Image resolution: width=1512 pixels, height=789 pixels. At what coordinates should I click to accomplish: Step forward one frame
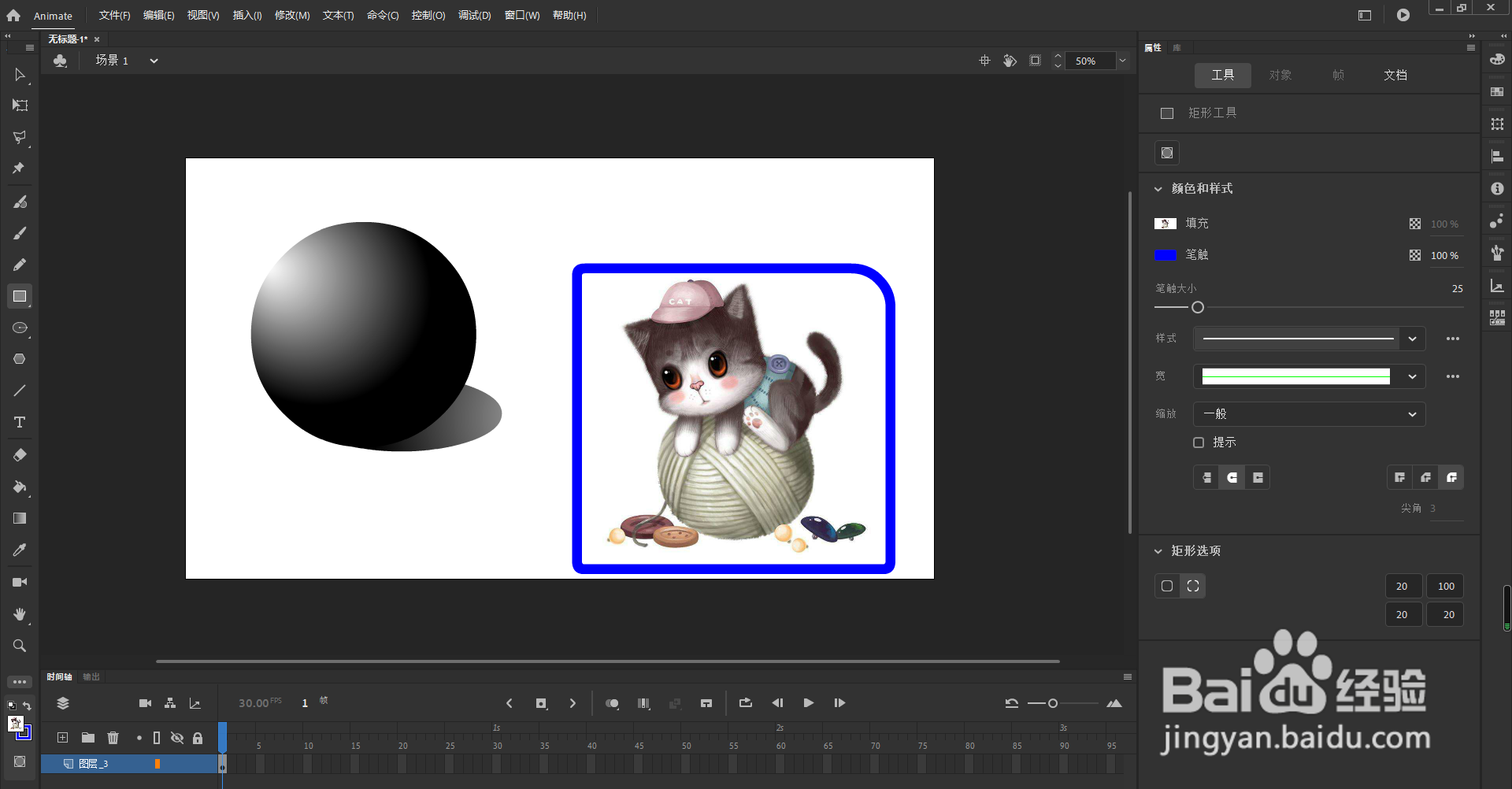coord(839,703)
